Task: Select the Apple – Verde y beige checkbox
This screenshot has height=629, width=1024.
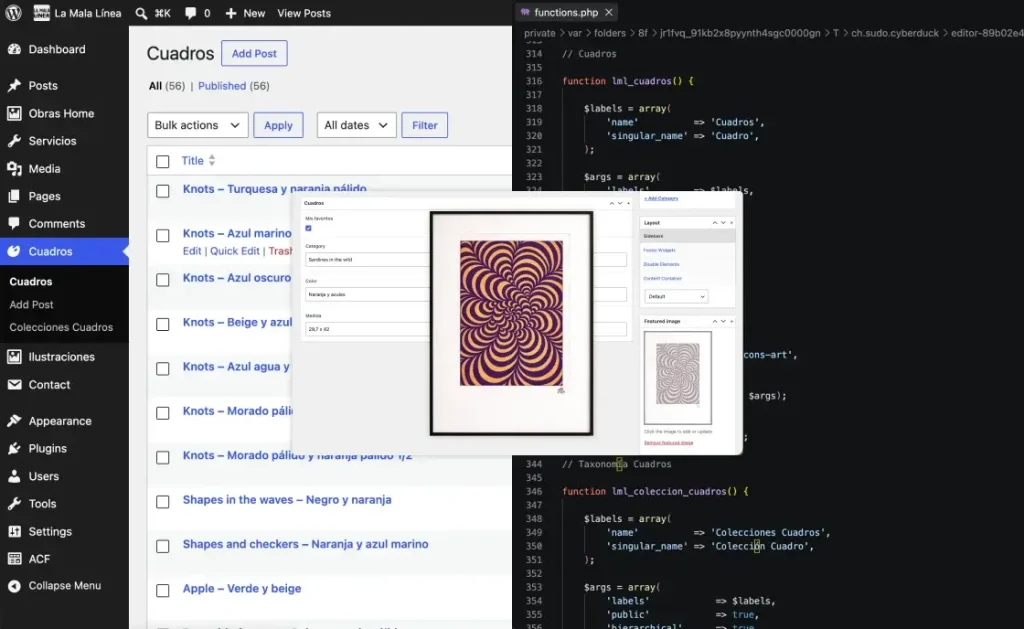Action: [x=163, y=590]
